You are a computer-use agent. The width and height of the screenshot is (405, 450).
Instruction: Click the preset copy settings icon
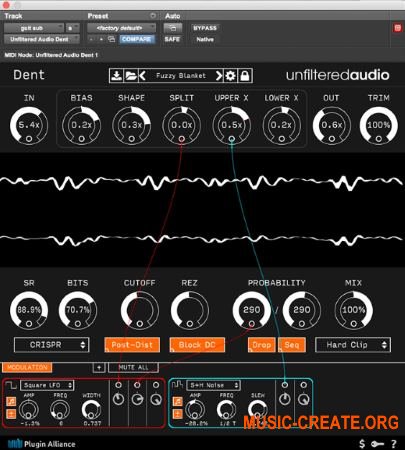pos(112,39)
